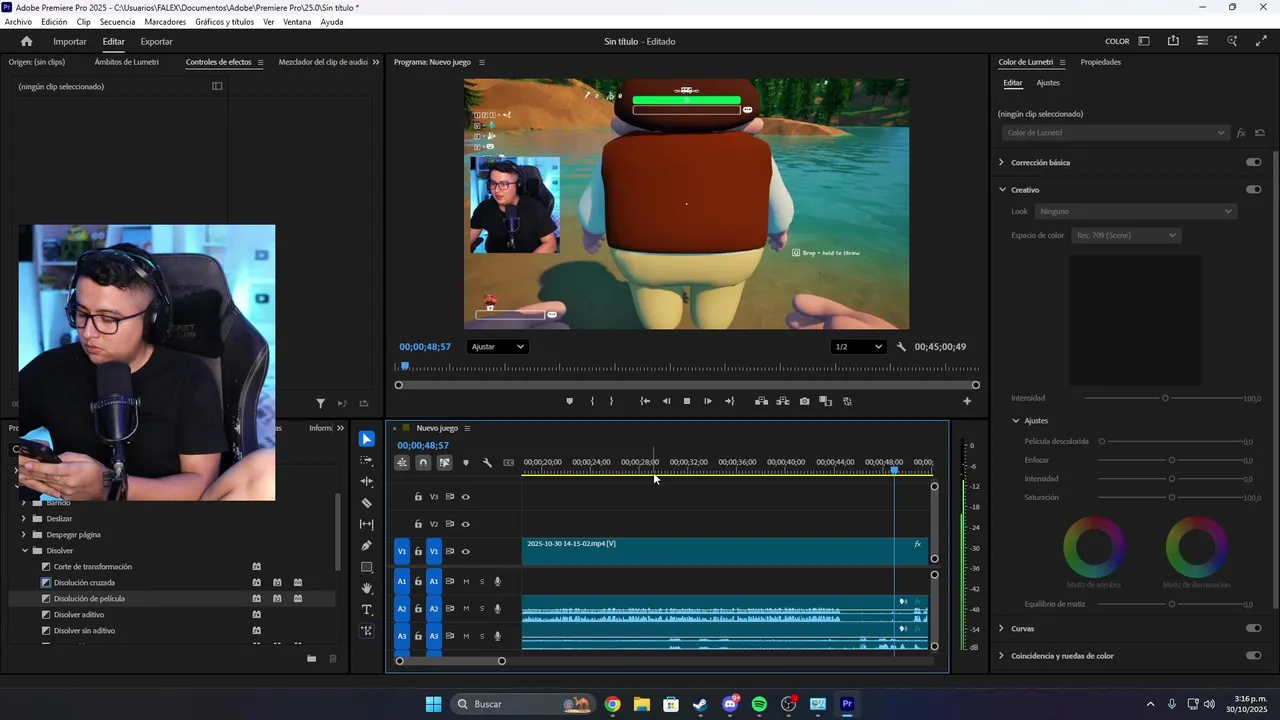Expand the Despegar página folder

[24, 535]
